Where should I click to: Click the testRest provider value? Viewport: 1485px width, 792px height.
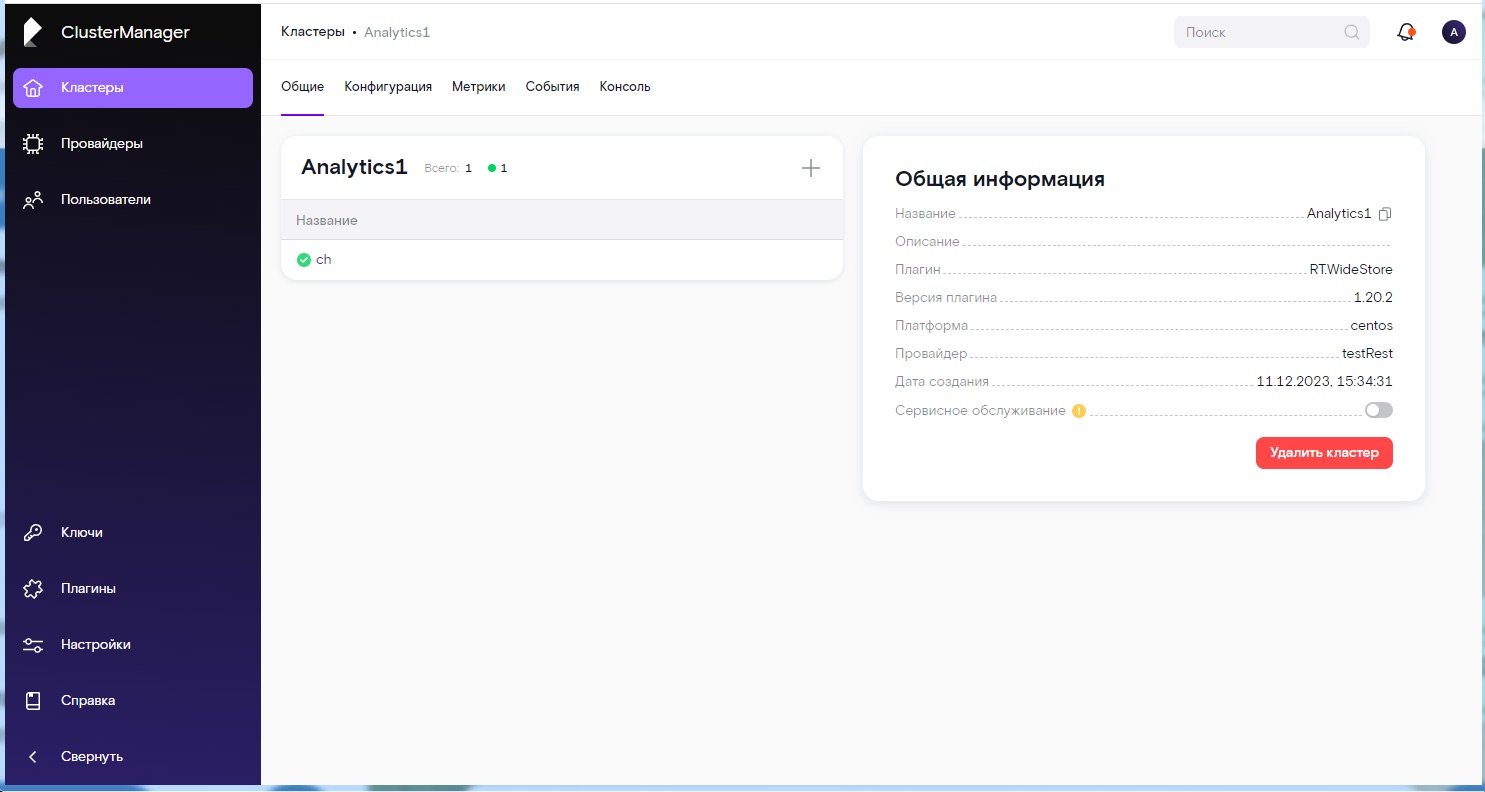1367,353
